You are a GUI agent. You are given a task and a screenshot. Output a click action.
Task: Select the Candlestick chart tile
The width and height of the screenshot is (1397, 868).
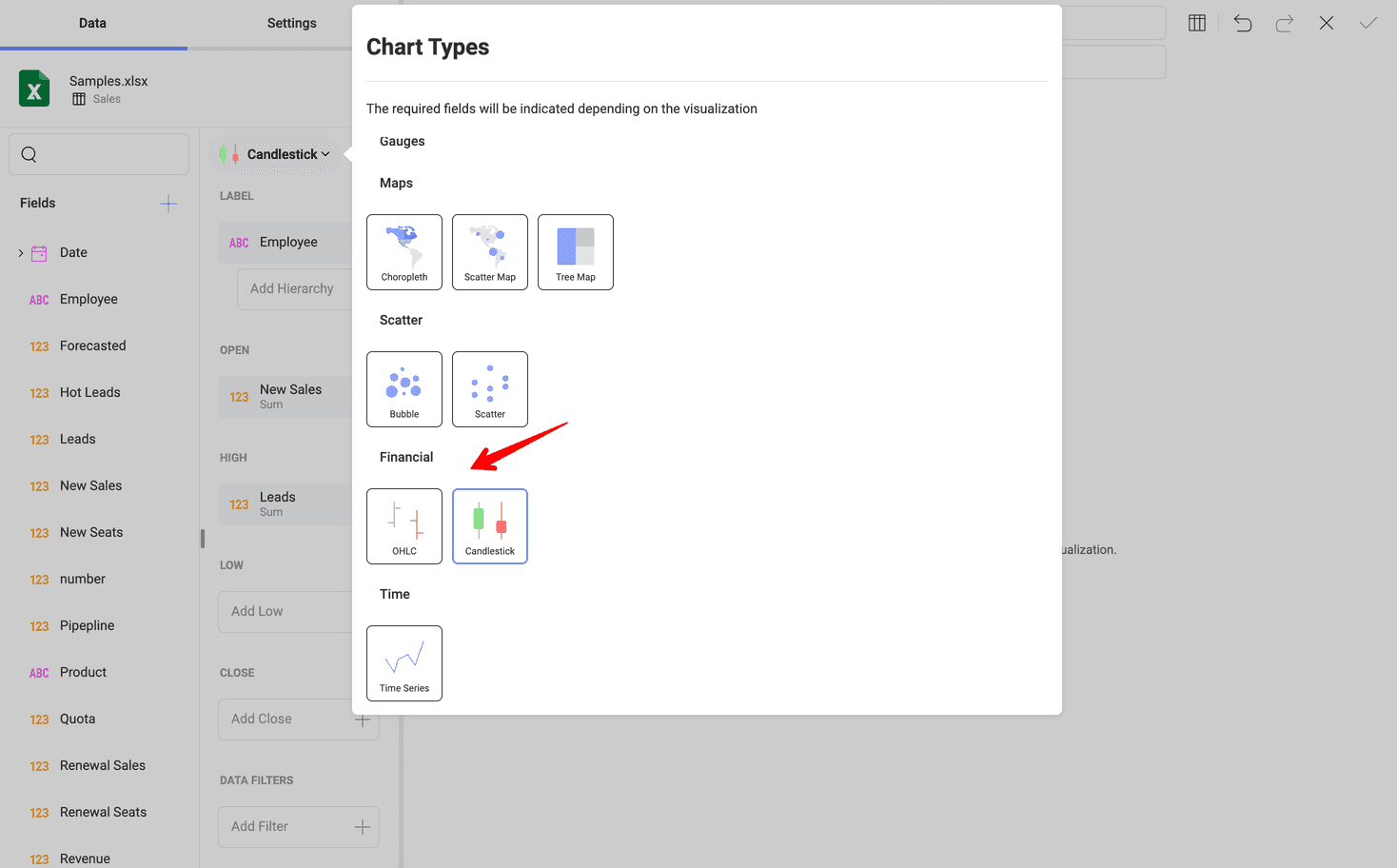(x=490, y=526)
